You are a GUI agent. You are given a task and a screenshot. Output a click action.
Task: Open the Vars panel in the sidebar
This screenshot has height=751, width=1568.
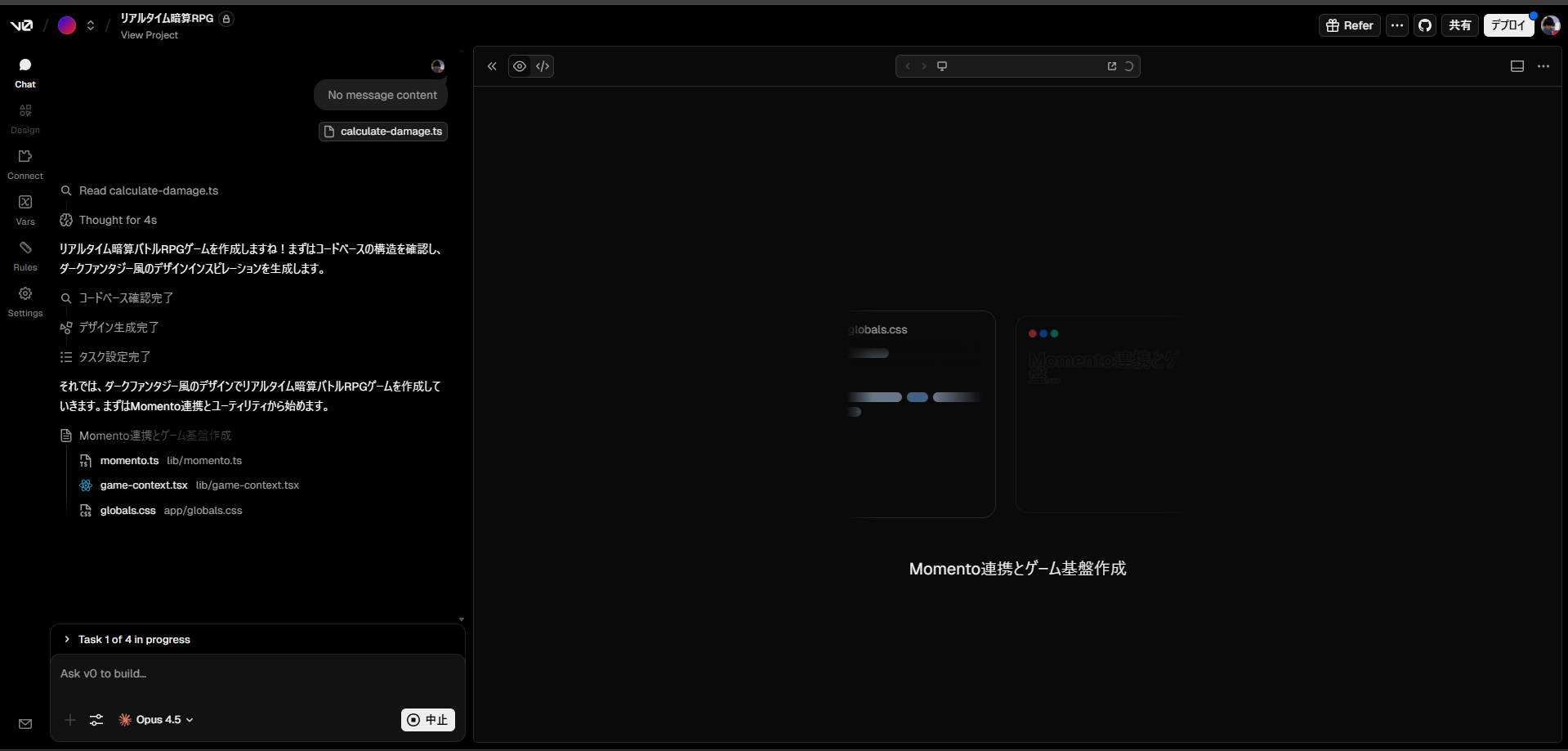pos(25,208)
